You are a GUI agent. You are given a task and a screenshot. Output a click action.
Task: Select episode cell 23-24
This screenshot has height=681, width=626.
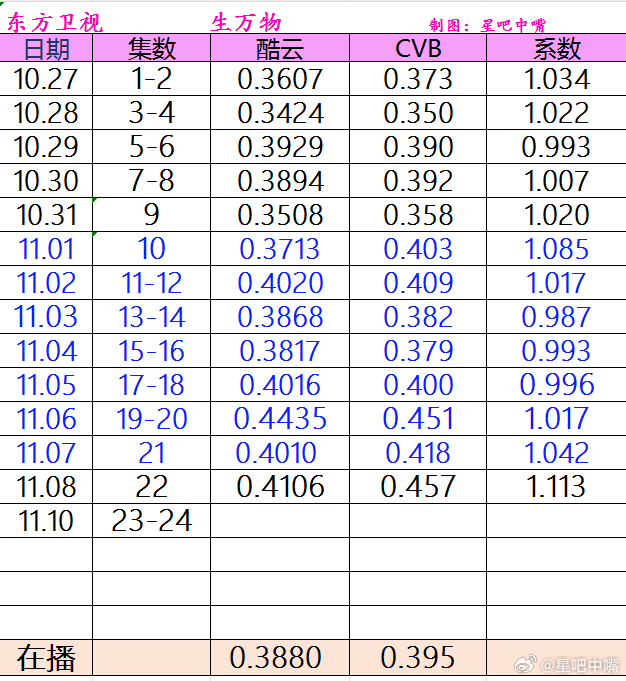point(151,520)
